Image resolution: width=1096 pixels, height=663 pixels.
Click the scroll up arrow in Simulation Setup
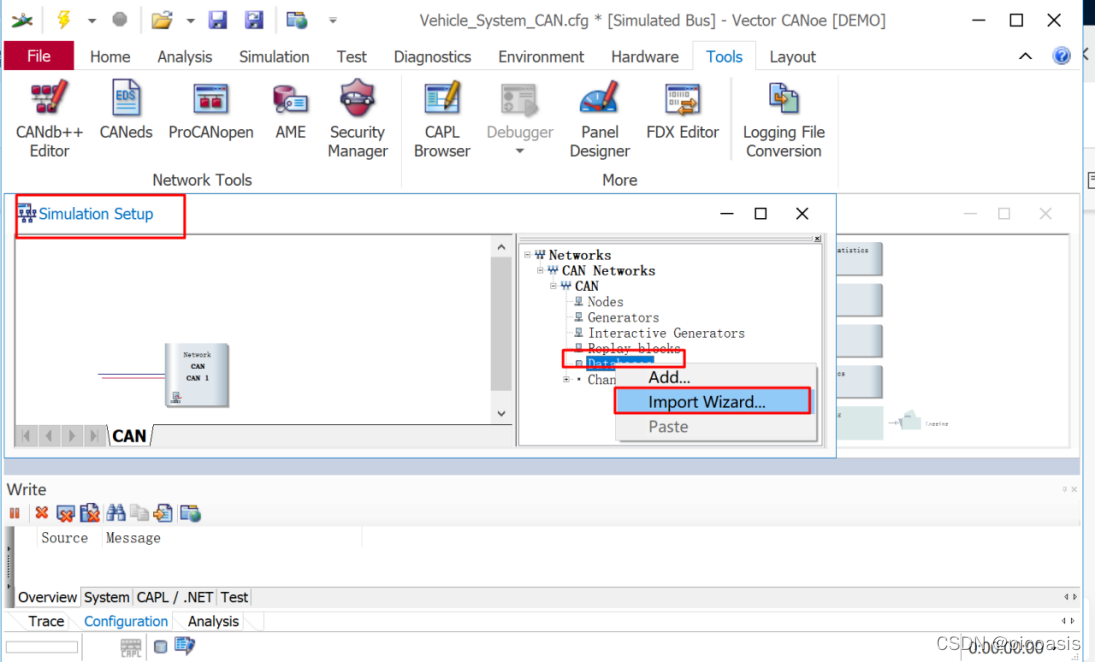click(501, 247)
